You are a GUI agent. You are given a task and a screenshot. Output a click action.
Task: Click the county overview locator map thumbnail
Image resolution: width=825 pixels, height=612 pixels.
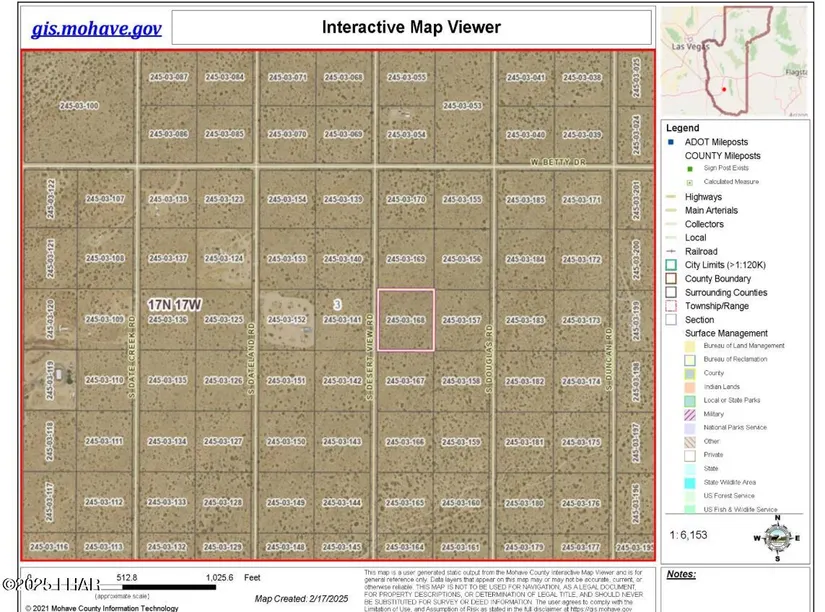pos(739,62)
